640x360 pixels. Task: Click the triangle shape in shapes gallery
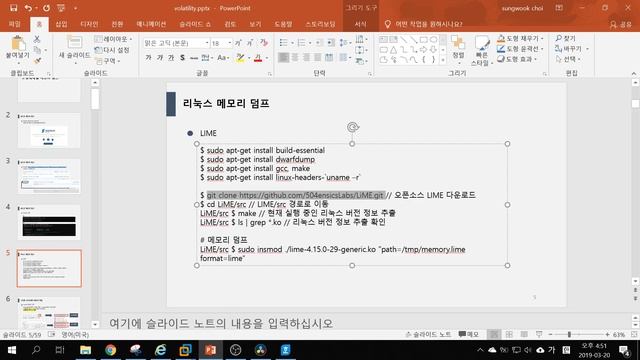coord(393,50)
